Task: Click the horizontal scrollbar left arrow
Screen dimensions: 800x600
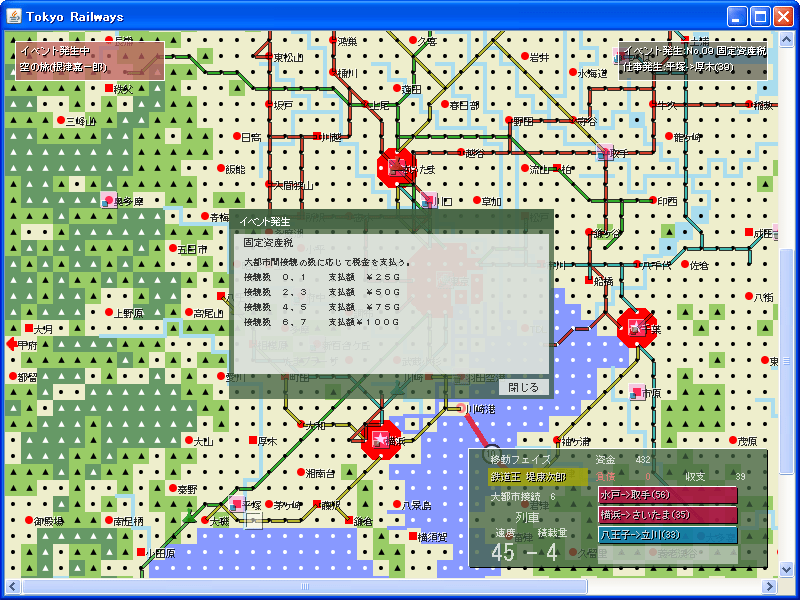Action: 13,586
